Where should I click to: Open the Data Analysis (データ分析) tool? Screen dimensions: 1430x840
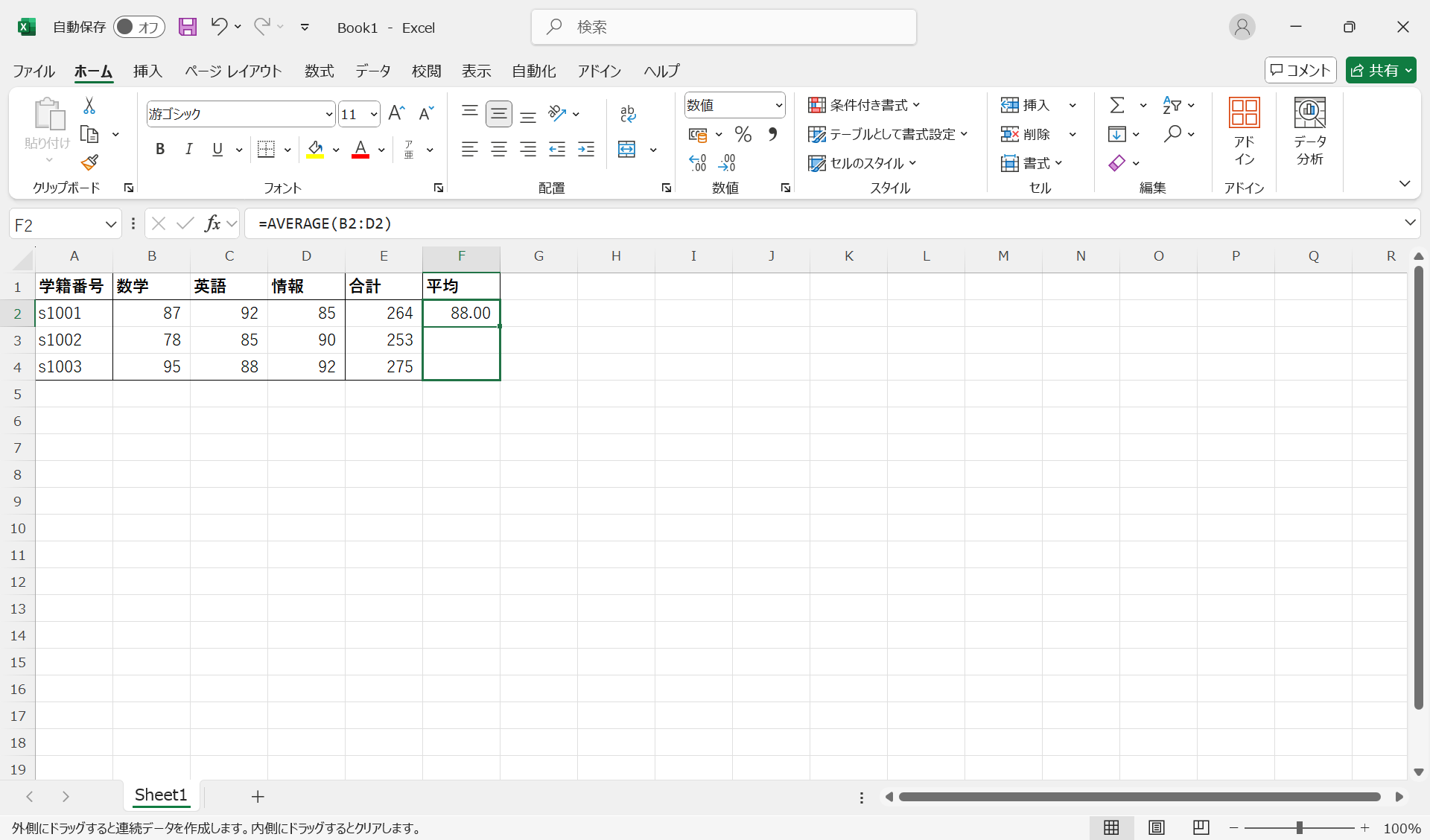[1309, 132]
